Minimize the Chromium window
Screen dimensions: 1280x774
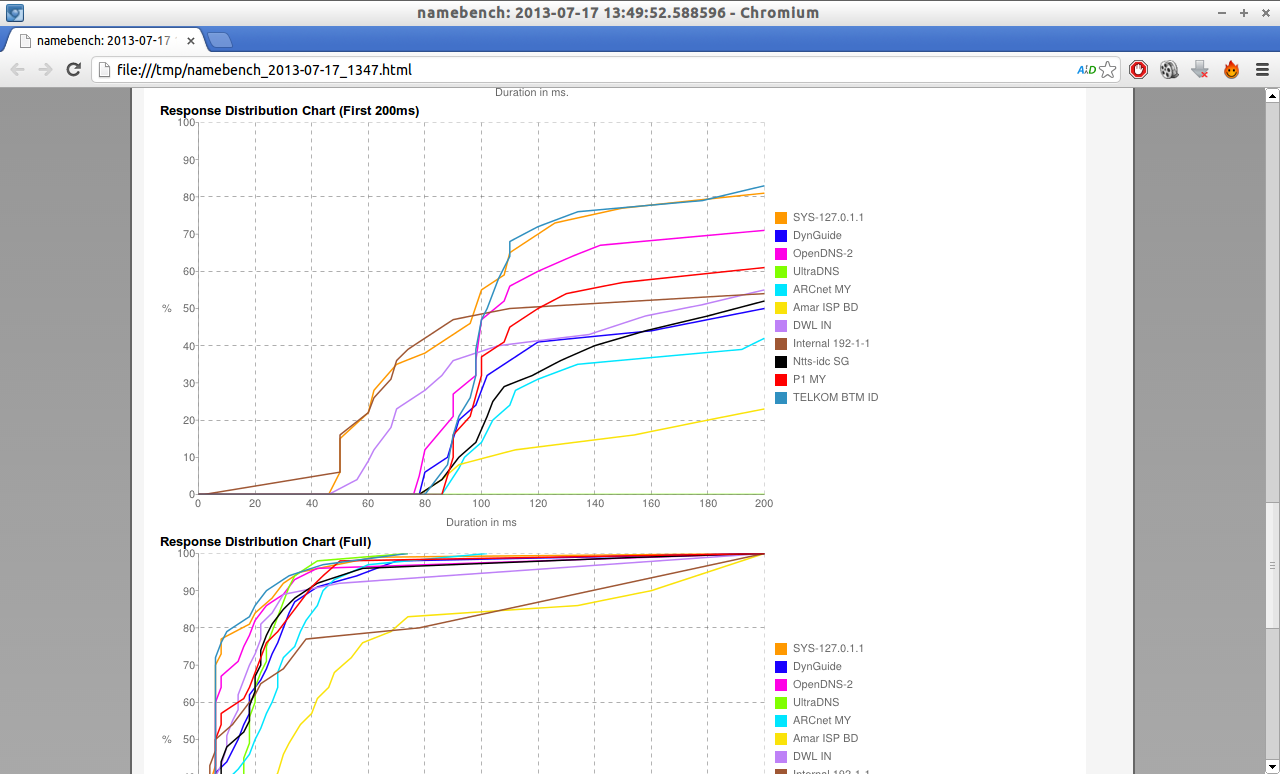(1223, 13)
